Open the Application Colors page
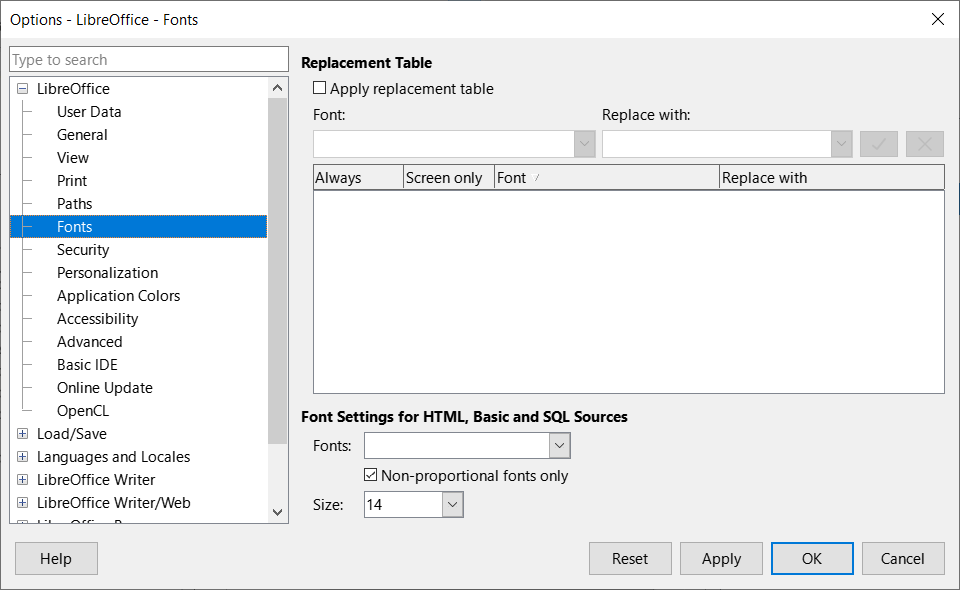 (118, 295)
